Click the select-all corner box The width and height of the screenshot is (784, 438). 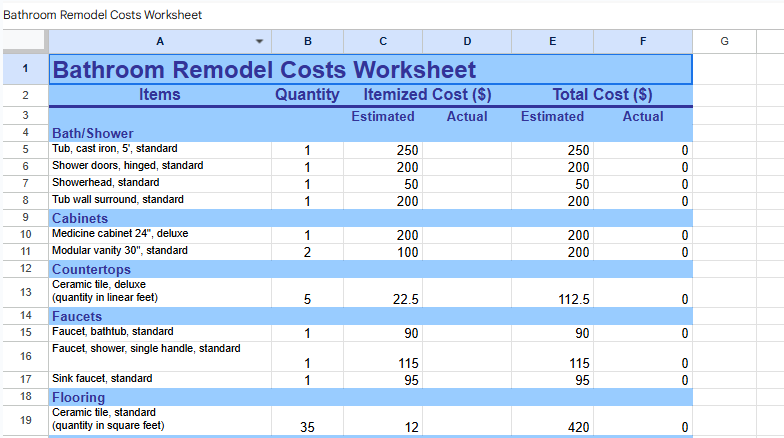(x=24, y=41)
